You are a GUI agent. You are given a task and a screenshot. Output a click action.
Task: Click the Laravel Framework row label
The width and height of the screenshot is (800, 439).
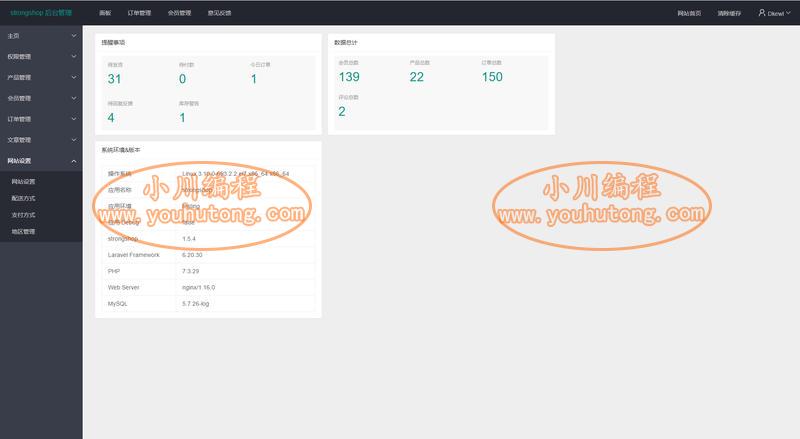click(134, 255)
